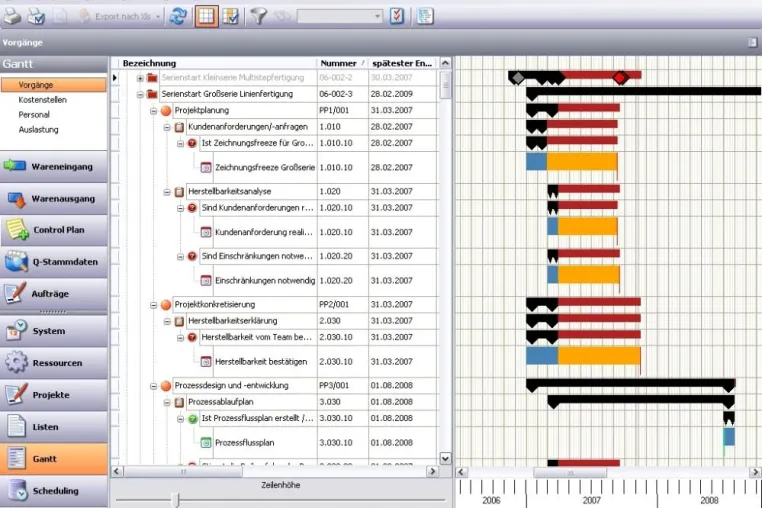Expand Serienstart Kleinserie Multistepfertigung node

140,78
